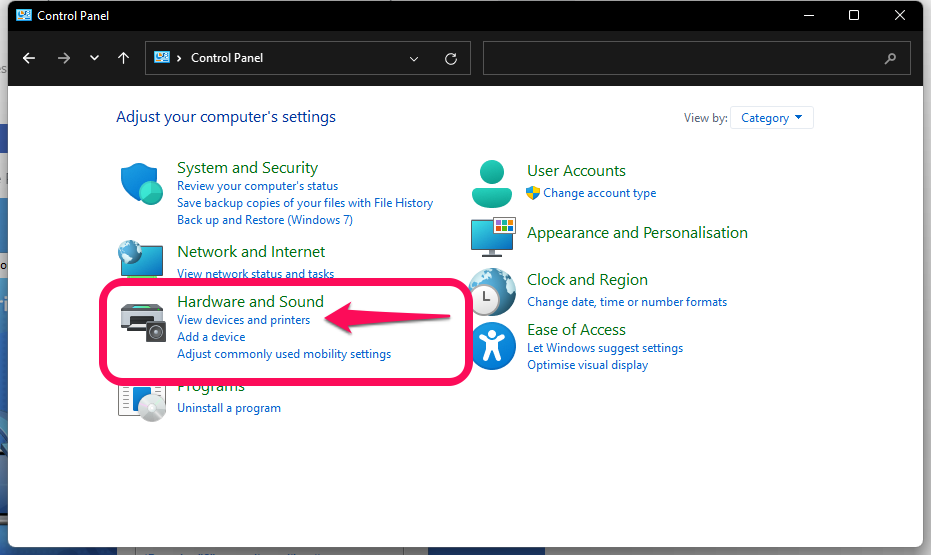The image size is (931, 555).
Task: Minimize the Control Panel window
Action: pos(809,15)
